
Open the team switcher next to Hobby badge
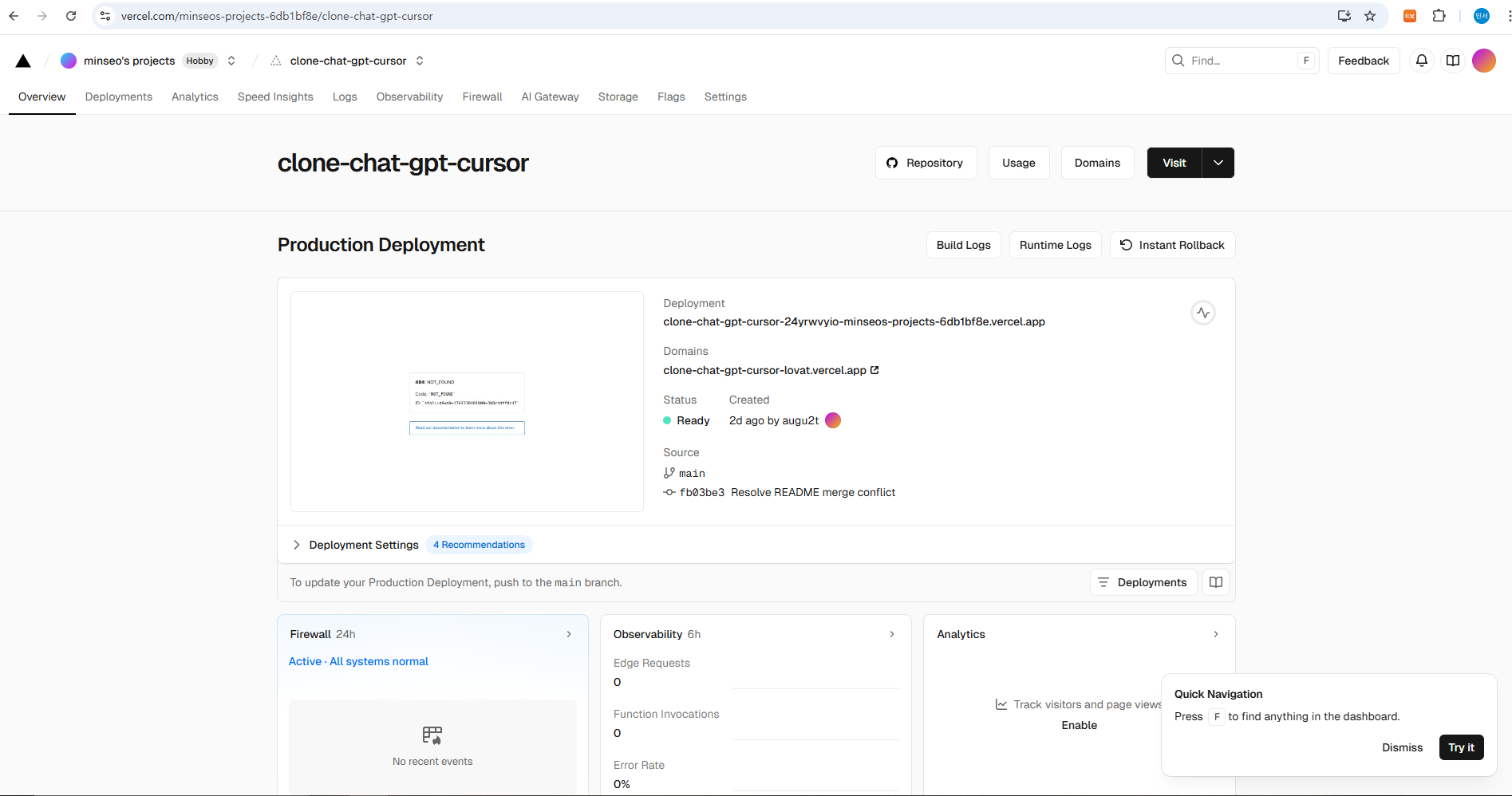tap(231, 61)
